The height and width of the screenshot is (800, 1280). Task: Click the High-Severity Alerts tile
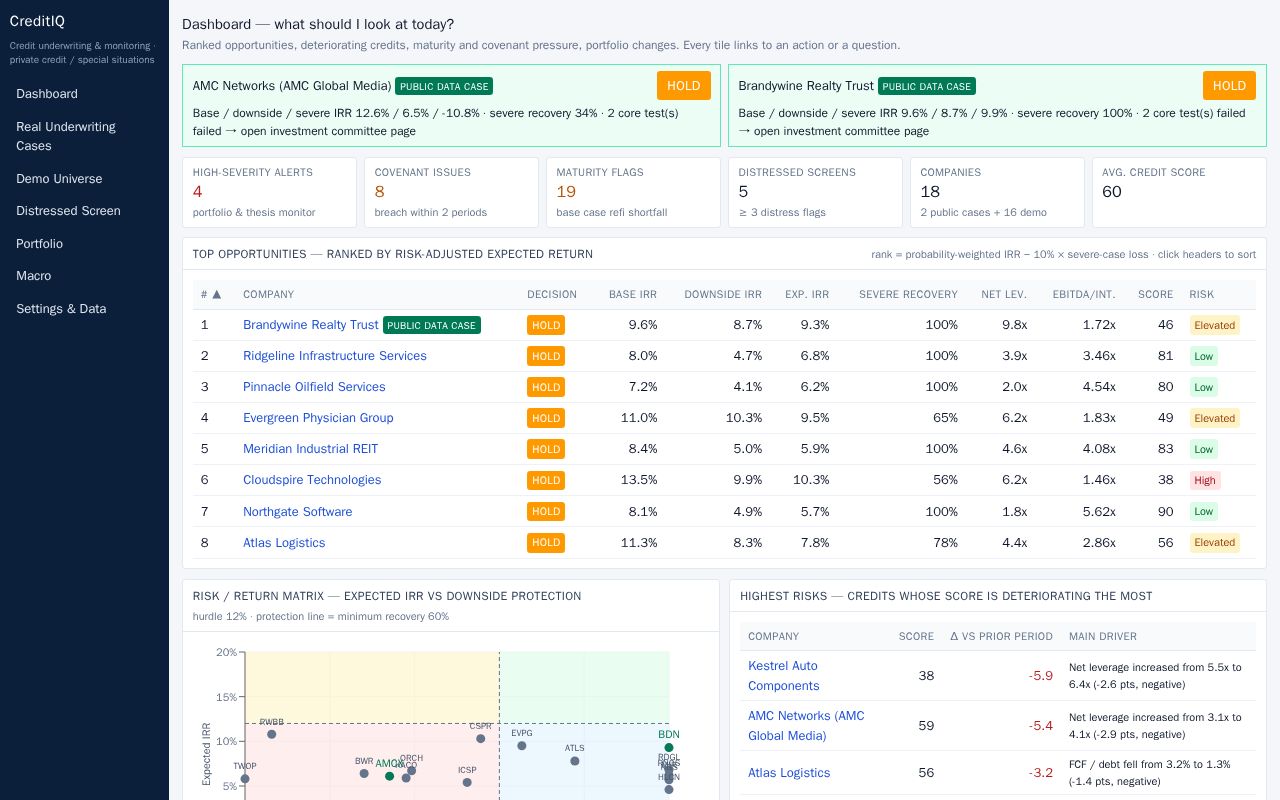click(x=269, y=192)
